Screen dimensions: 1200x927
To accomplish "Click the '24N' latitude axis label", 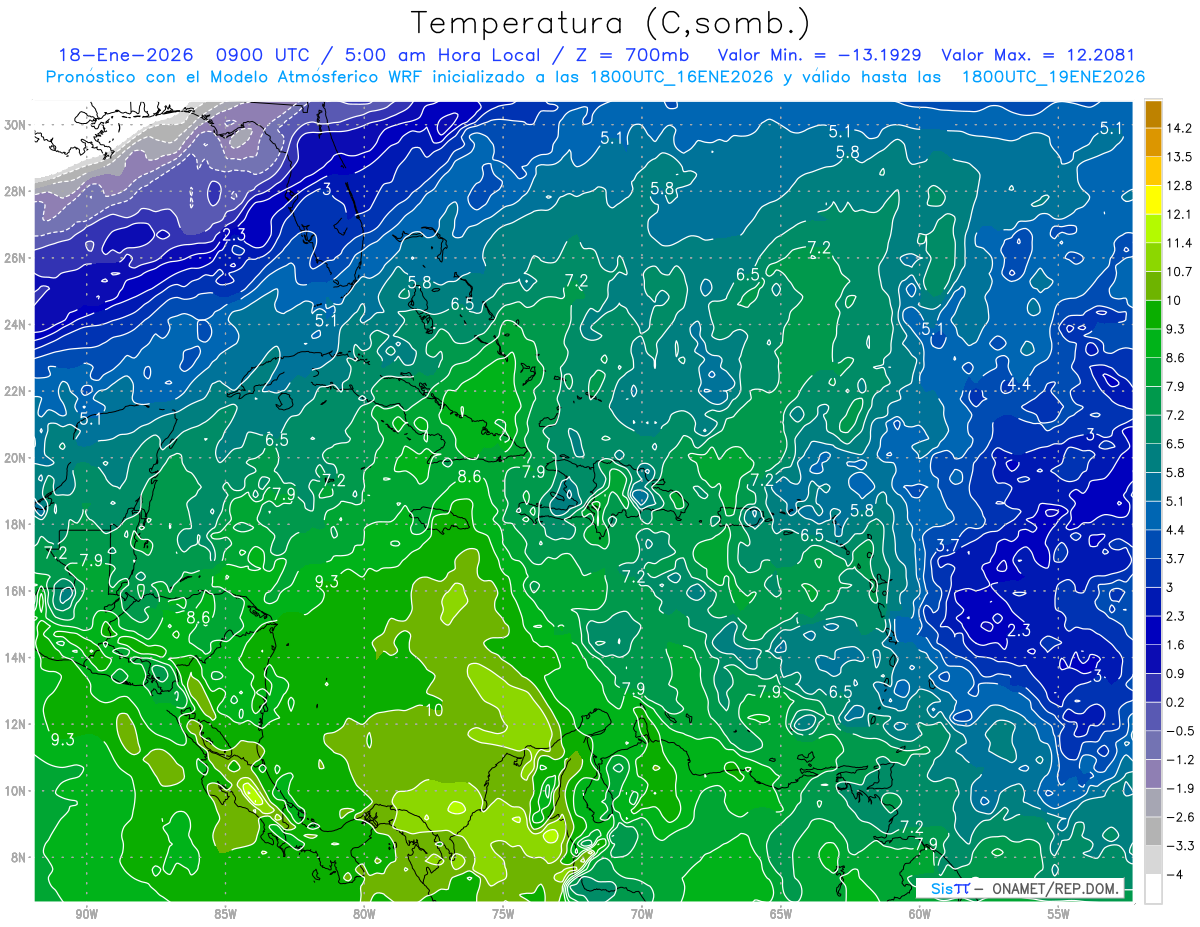I will click(16, 325).
